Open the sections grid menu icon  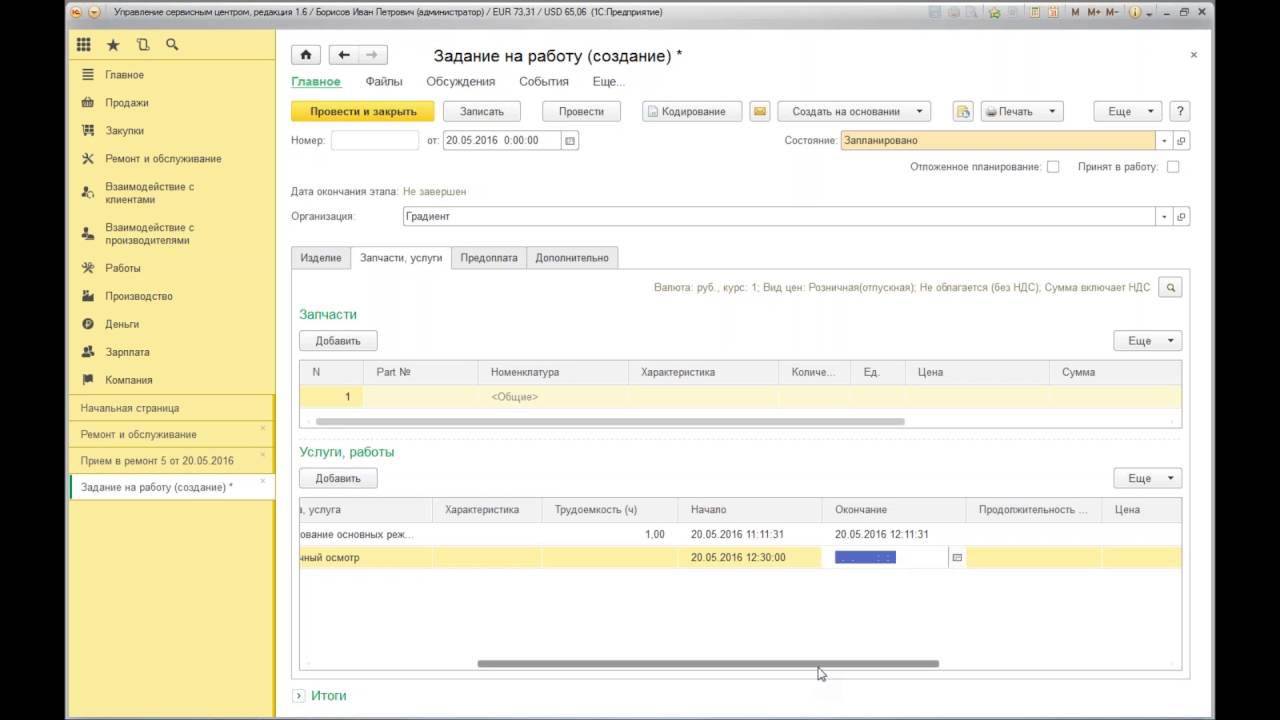[x=84, y=45]
